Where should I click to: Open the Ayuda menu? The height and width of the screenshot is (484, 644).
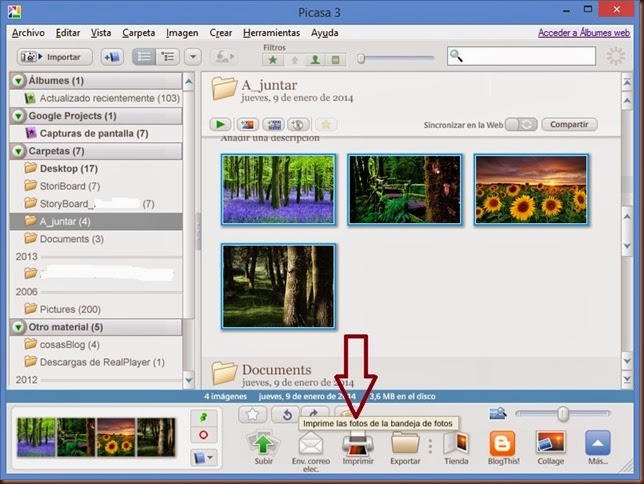(324, 32)
